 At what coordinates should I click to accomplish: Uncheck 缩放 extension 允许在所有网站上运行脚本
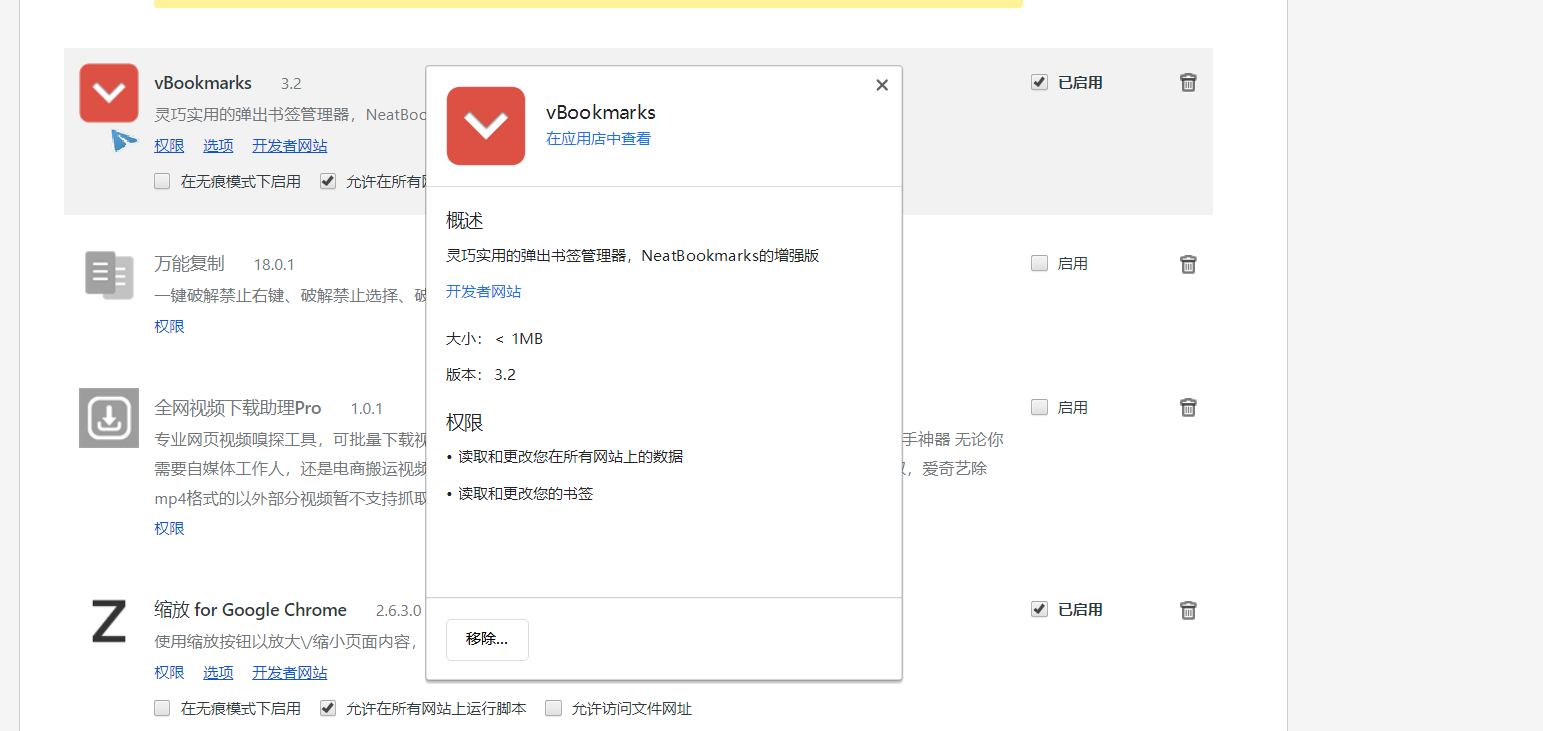pyautogui.click(x=327, y=708)
